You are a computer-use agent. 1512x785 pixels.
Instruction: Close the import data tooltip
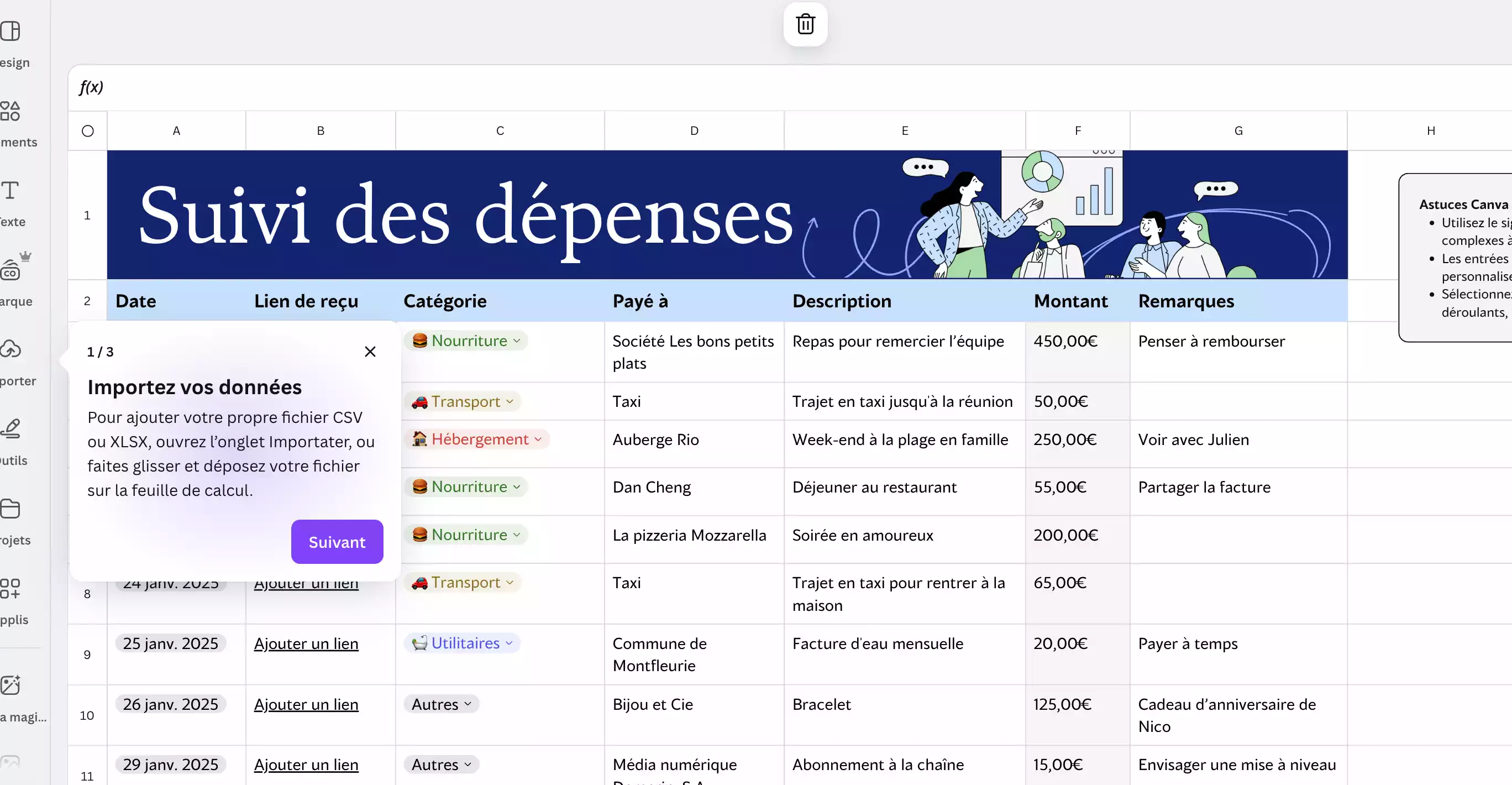click(x=370, y=352)
